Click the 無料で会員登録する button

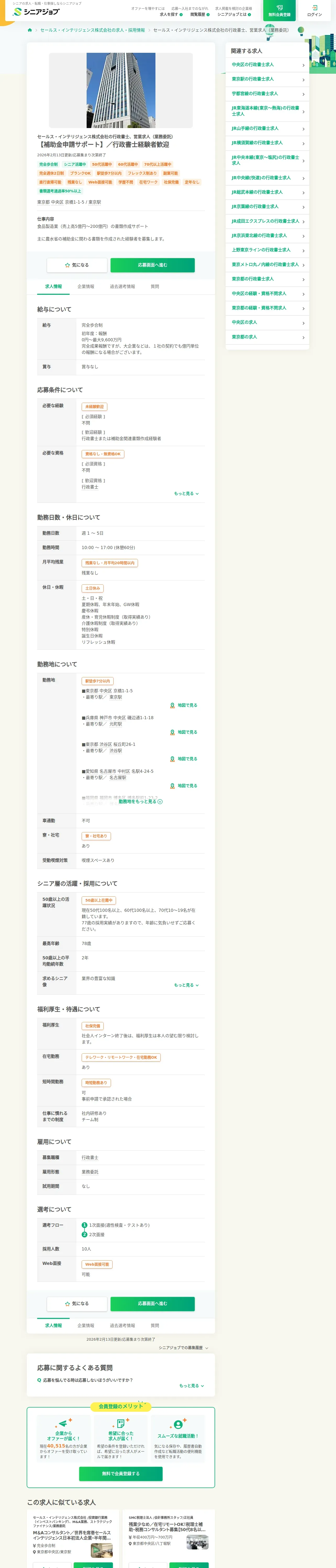click(x=121, y=1474)
